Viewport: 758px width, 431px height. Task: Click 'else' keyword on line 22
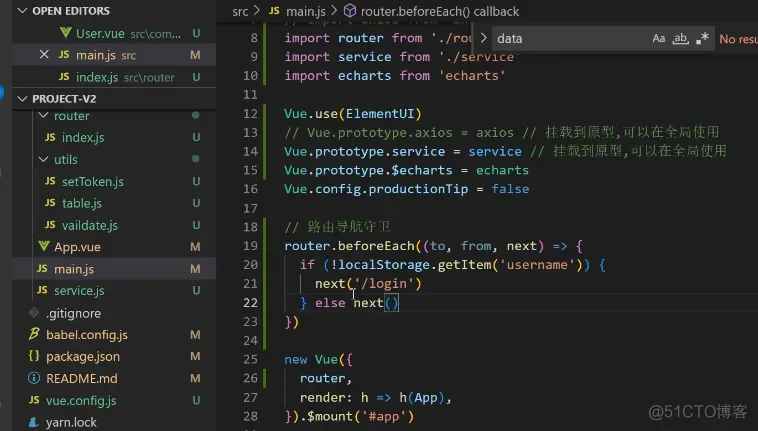[x=330, y=303]
